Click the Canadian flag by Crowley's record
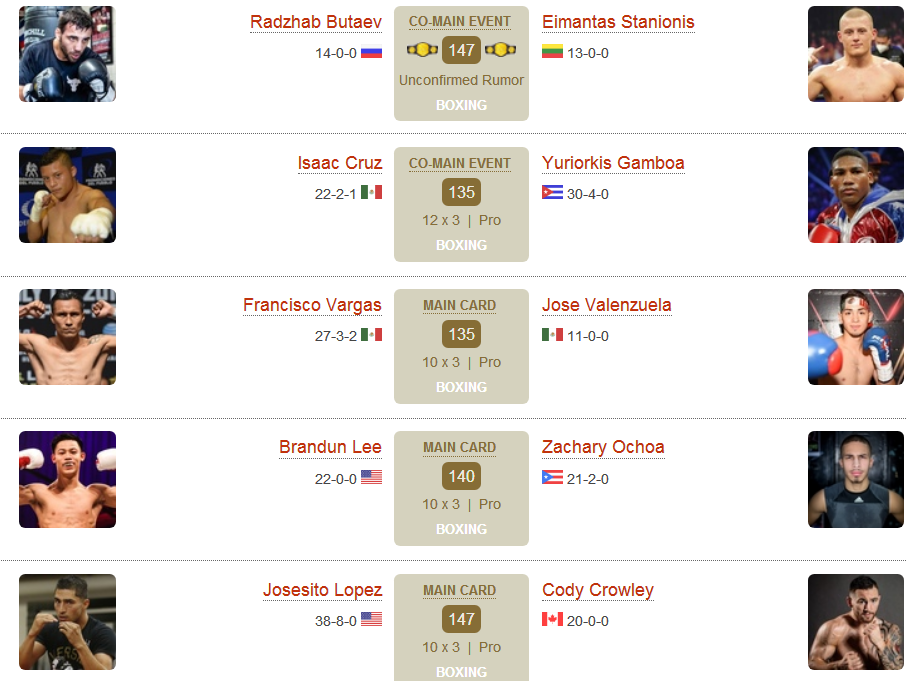The width and height of the screenshot is (916, 681). 552,619
